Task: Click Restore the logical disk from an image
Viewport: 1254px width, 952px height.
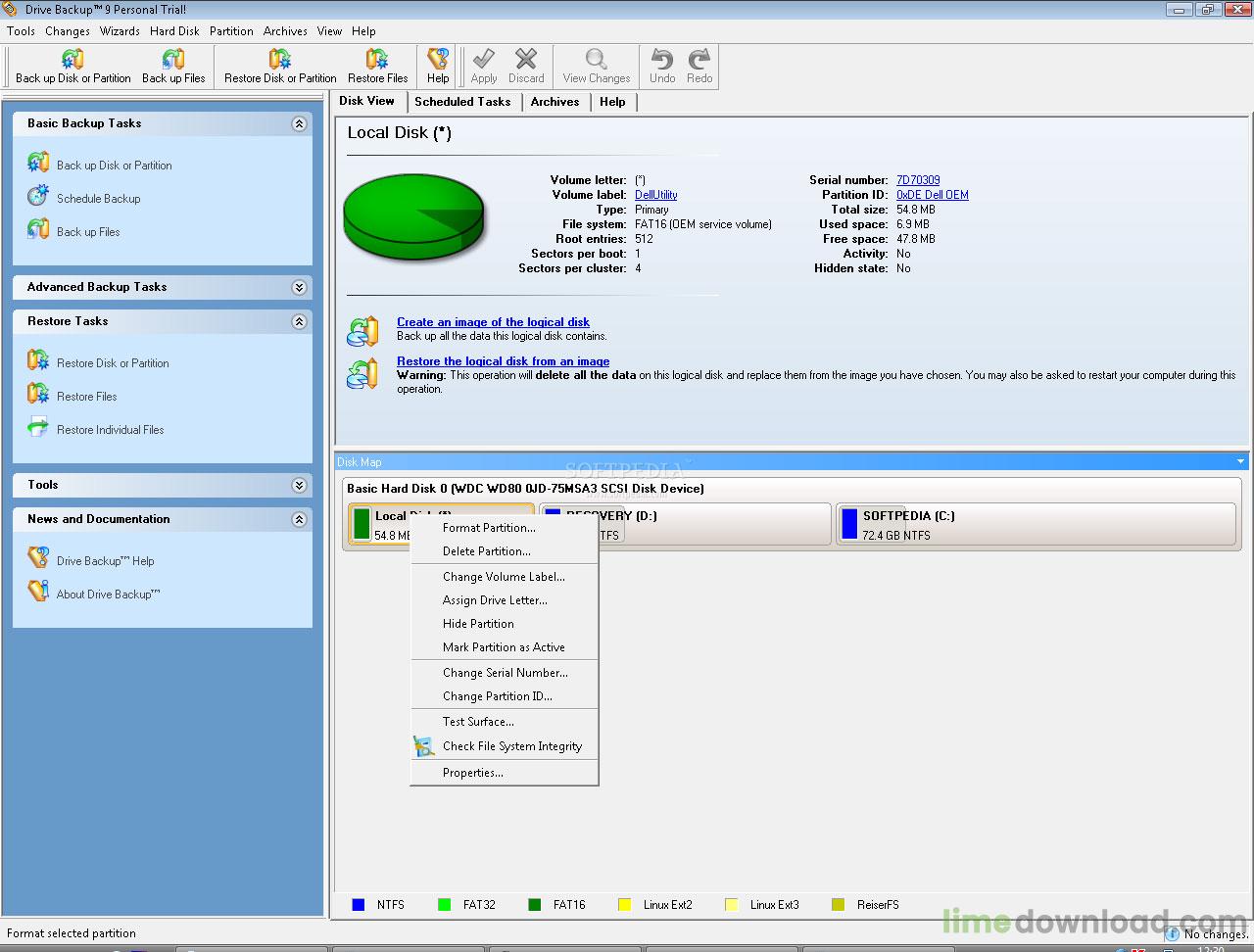Action: (x=503, y=361)
